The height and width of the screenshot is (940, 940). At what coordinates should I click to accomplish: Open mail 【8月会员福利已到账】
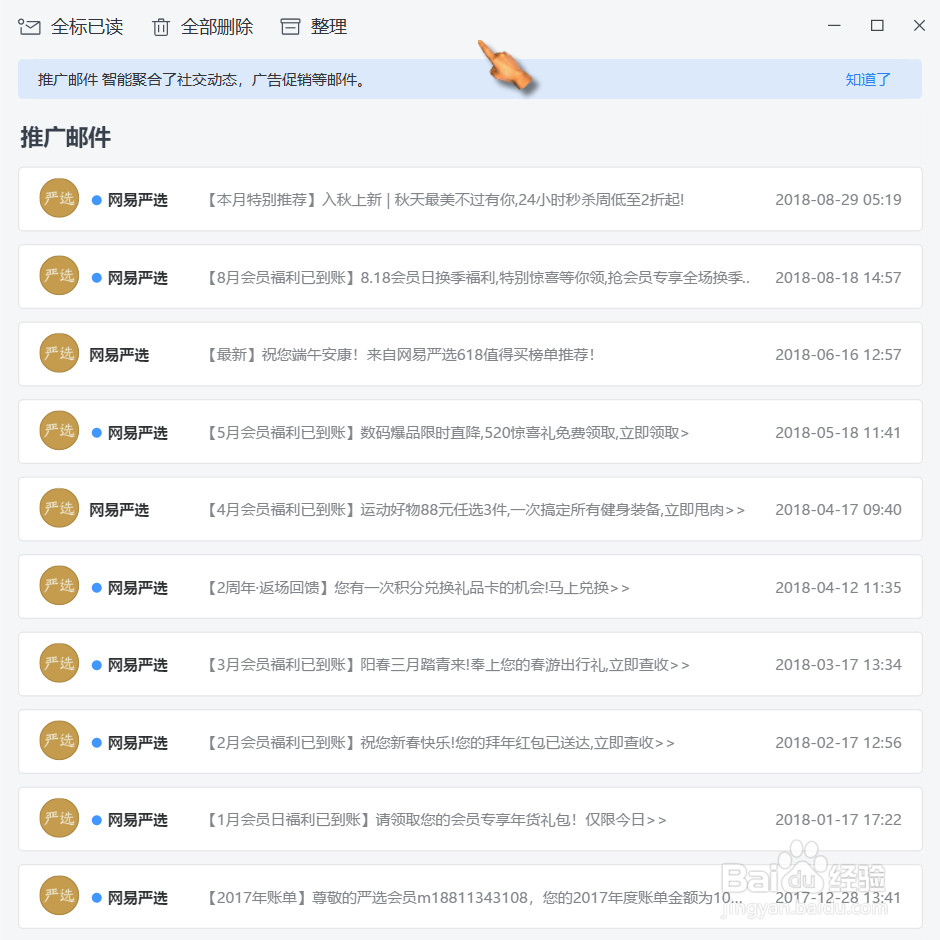pos(470,276)
